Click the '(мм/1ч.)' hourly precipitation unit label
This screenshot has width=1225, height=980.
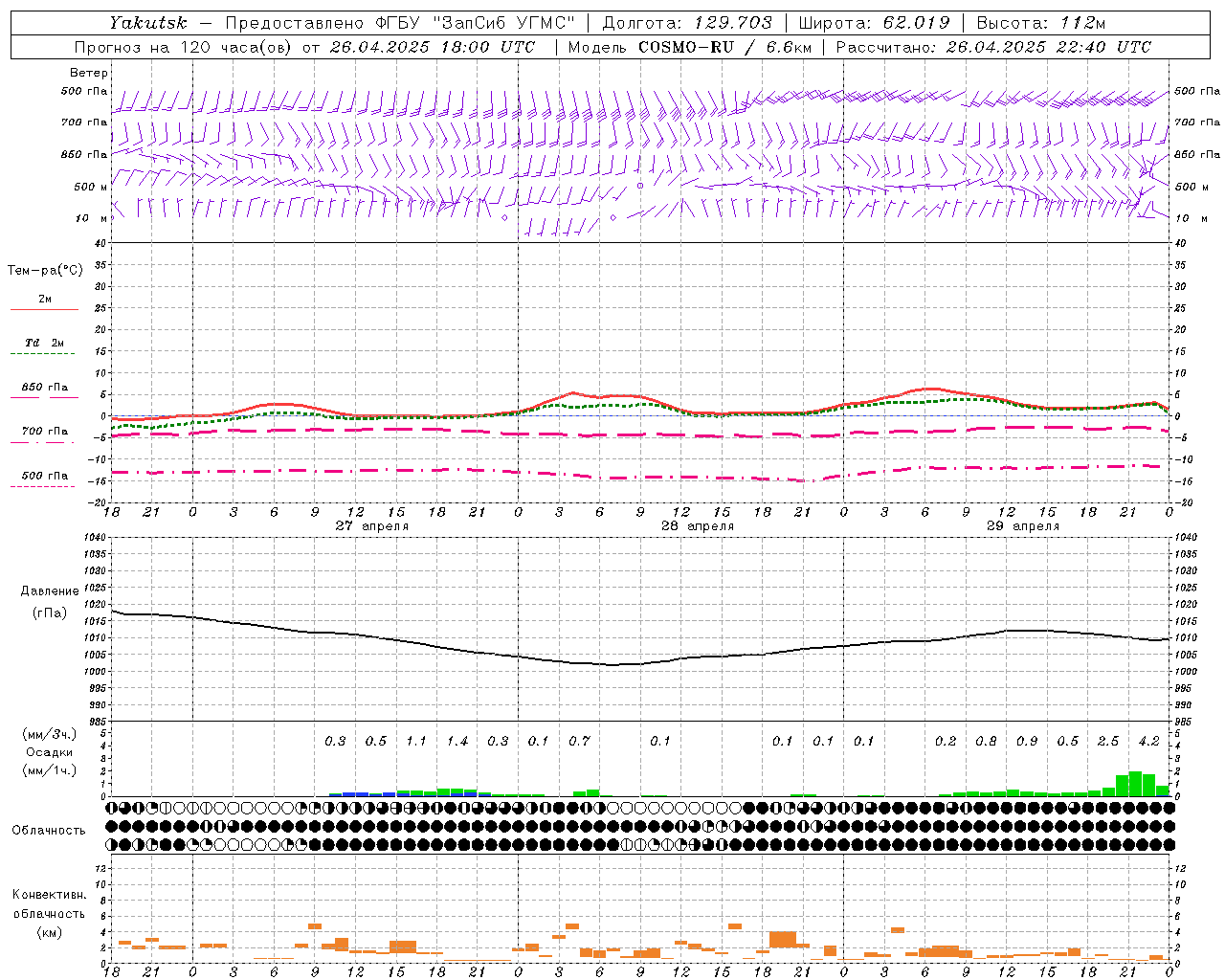(x=50, y=770)
